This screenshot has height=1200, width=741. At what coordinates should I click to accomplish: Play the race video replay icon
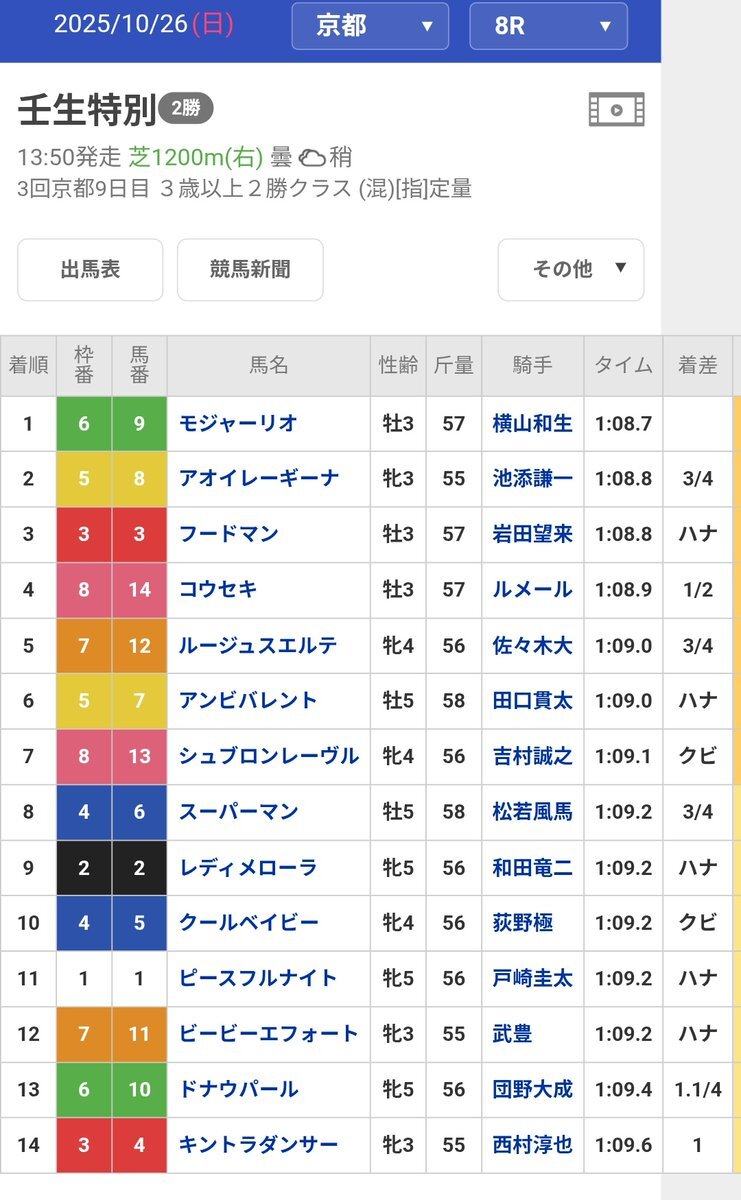616,110
